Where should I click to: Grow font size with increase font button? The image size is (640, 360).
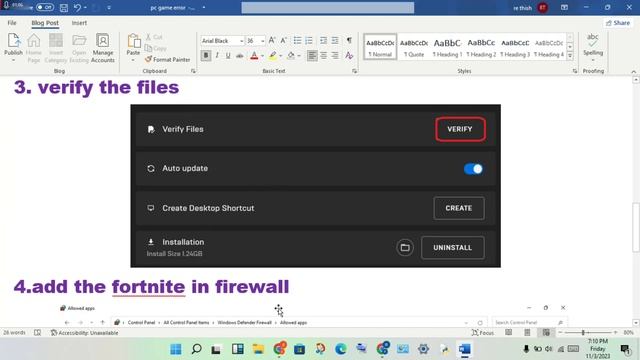click(272, 40)
